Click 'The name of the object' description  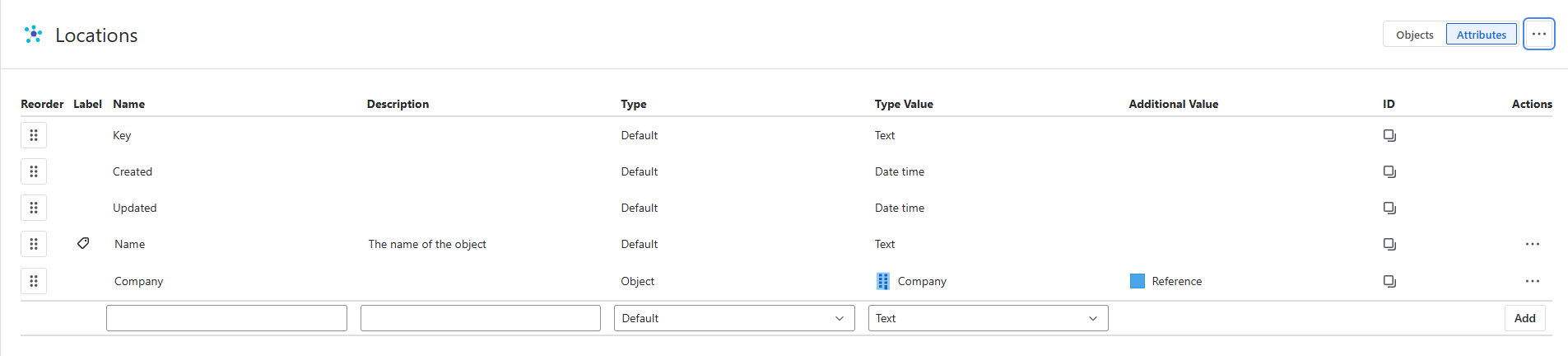[427, 244]
